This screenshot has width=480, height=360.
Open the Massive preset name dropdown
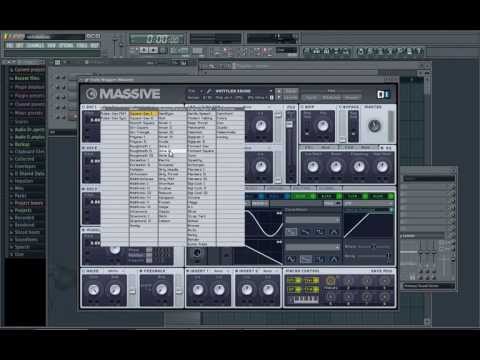(271, 91)
